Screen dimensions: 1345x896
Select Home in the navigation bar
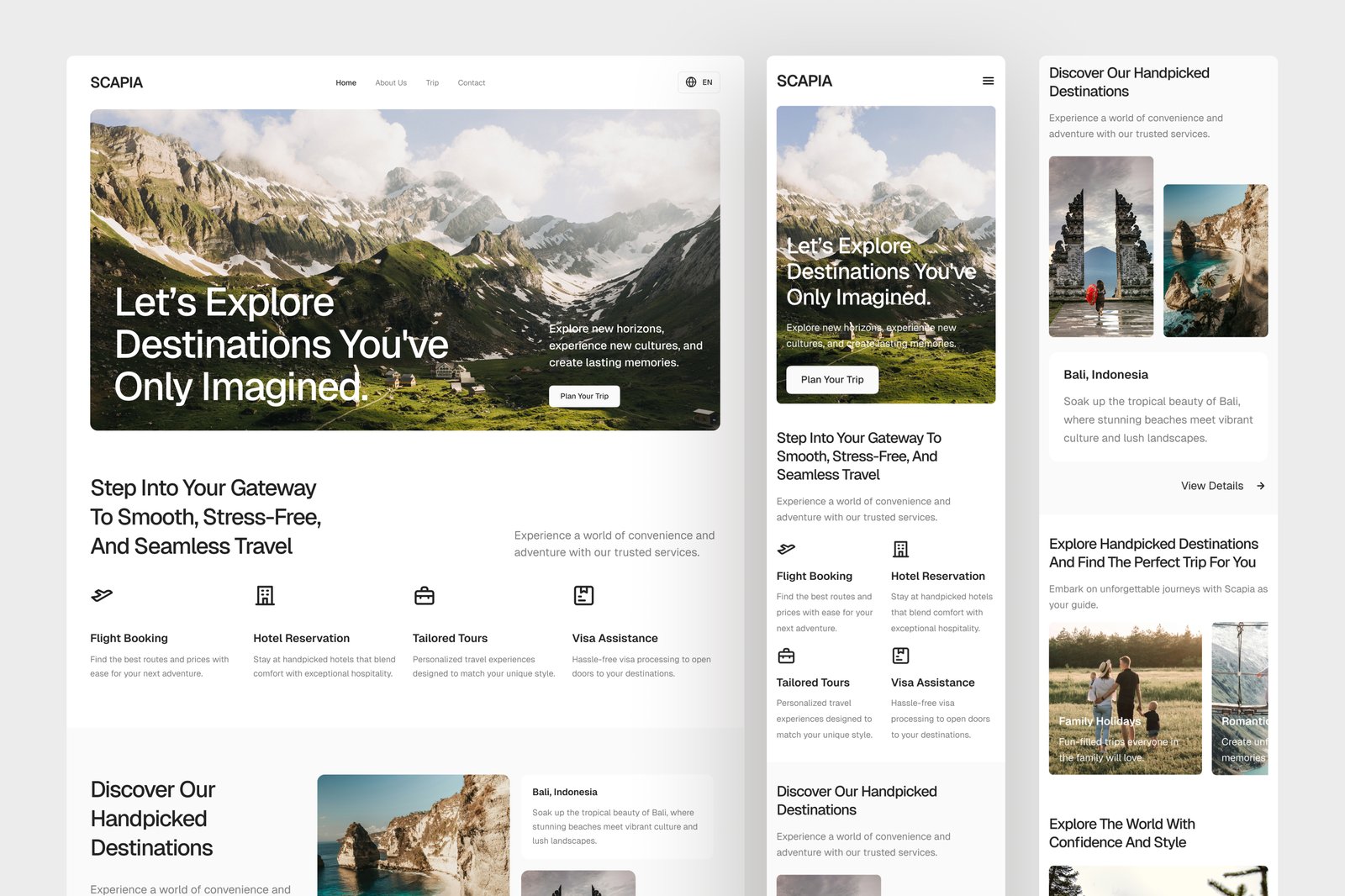point(345,83)
